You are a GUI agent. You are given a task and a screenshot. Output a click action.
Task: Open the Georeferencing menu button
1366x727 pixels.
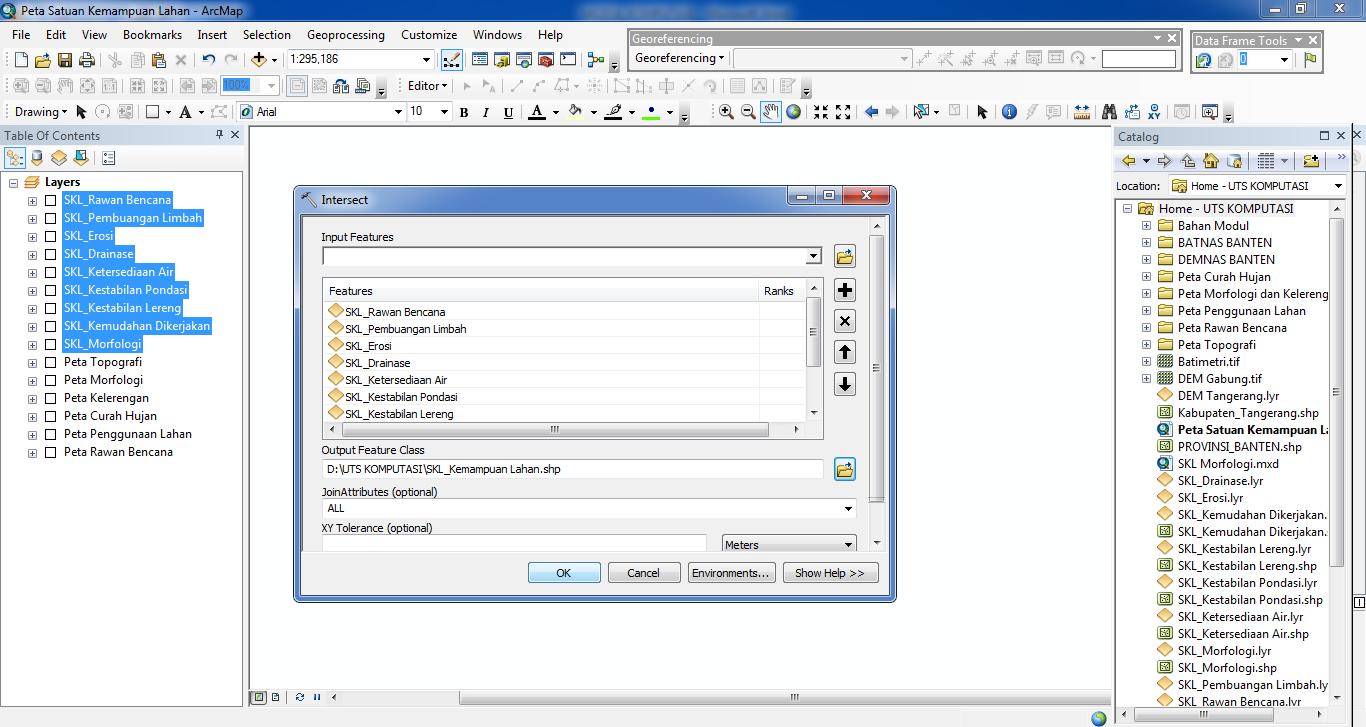pyautogui.click(x=680, y=58)
